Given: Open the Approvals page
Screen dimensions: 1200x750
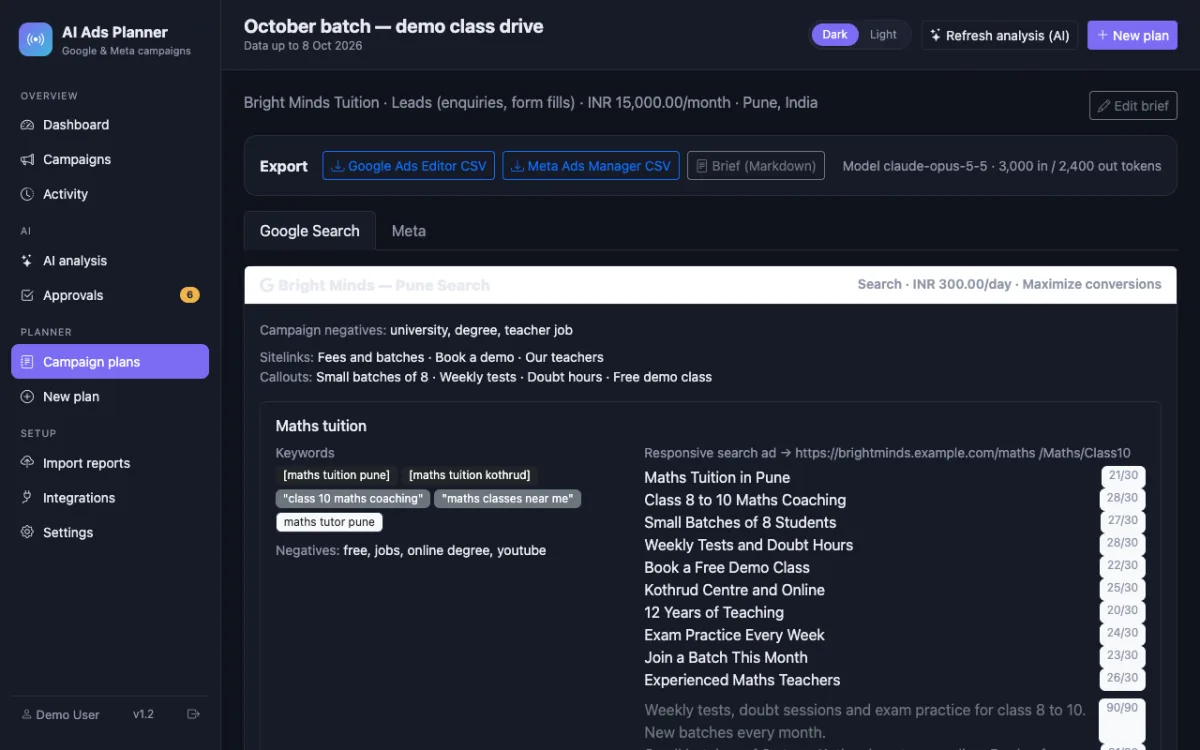Looking at the screenshot, I should (x=110, y=295).
